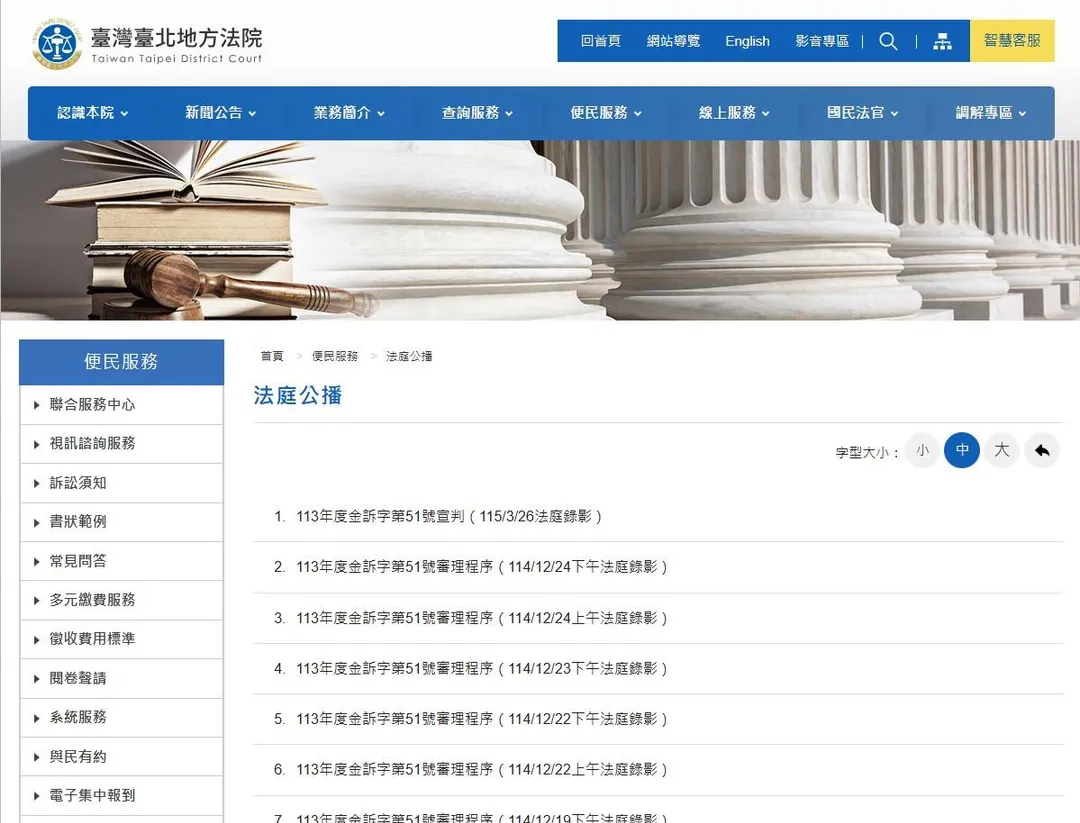
Task: Expand the 便民服務 dropdown in the top navigation
Action: (x=605, y=113)
